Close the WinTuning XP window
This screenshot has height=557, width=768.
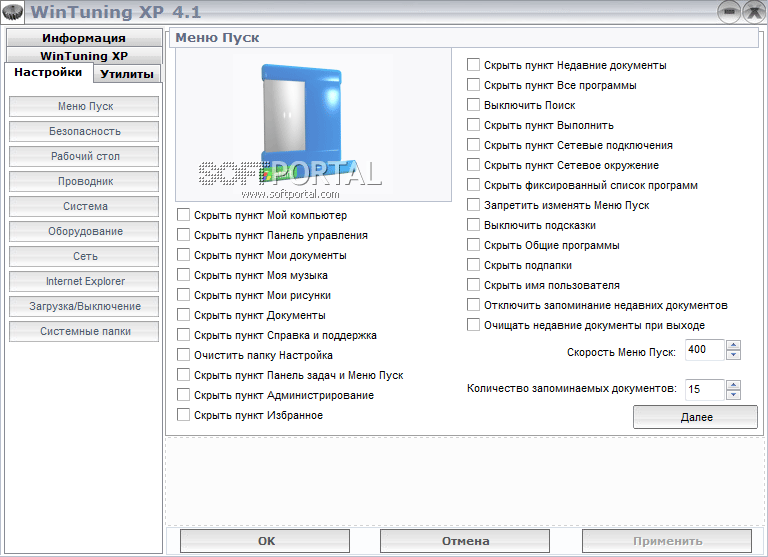pos(754,12)
